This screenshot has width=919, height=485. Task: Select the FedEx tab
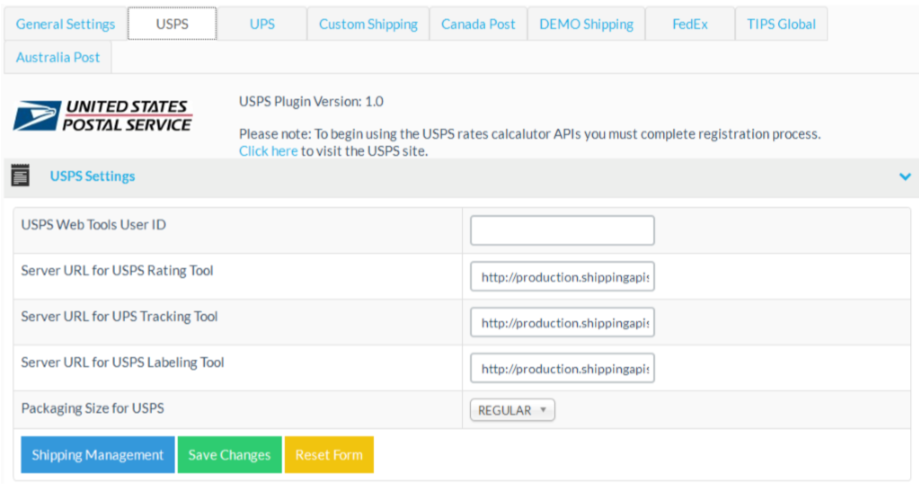pos(690,24)
